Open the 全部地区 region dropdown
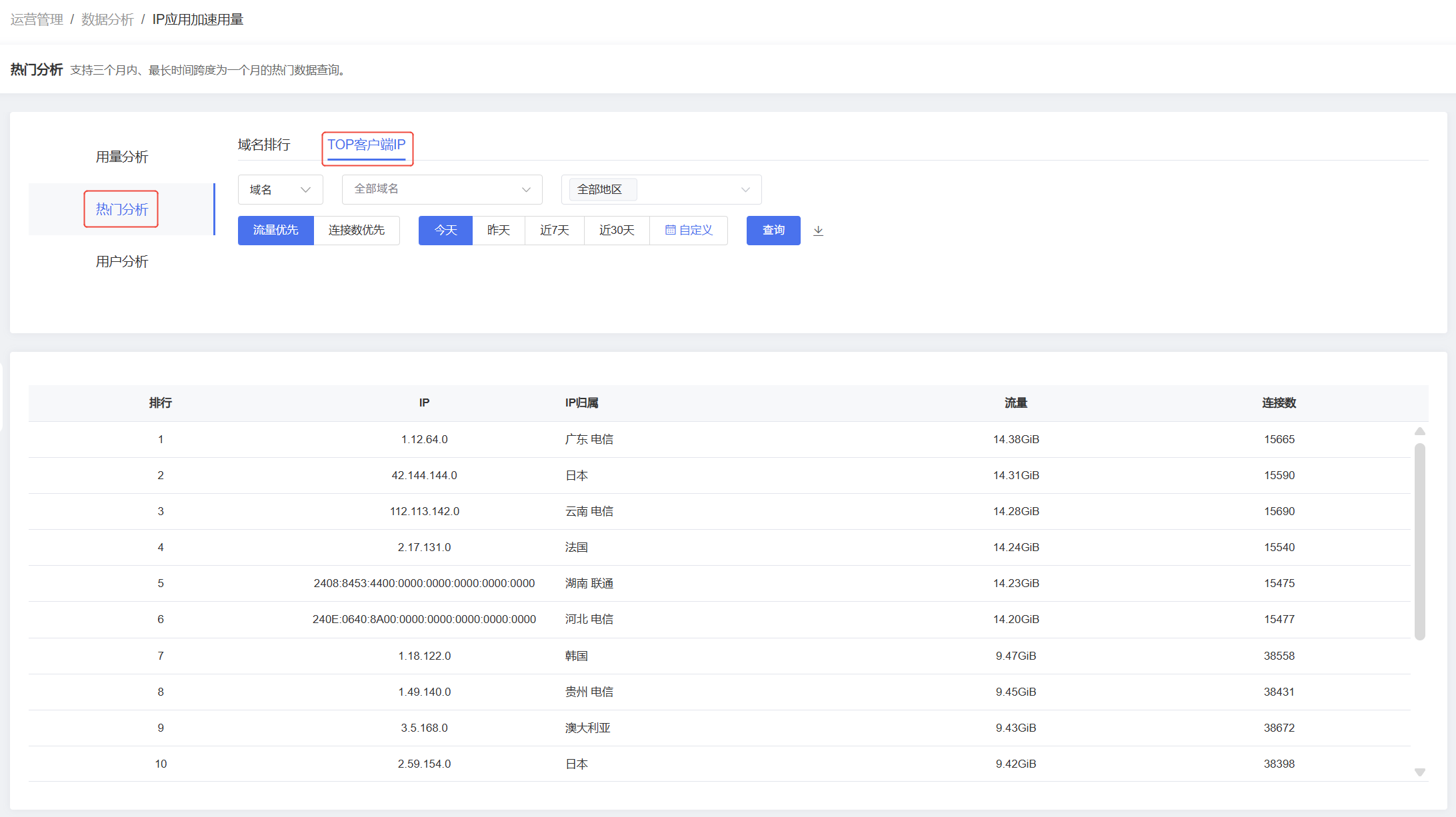The width and height of the screenshot is (1456, 817). click(x=661, y=189)
